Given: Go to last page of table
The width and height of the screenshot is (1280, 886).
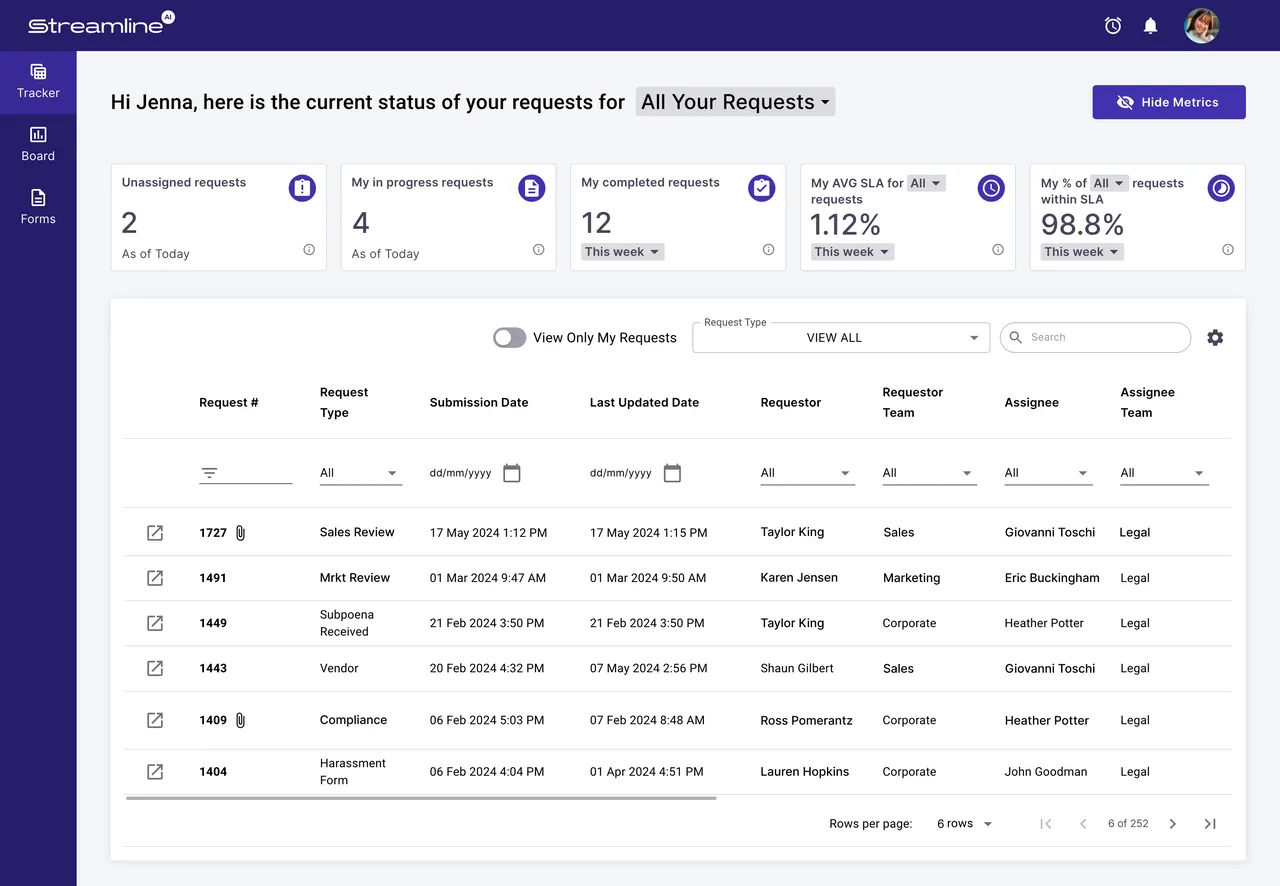Looking at the screenshot, I should pyautogui.click(x=1210, y=824).
